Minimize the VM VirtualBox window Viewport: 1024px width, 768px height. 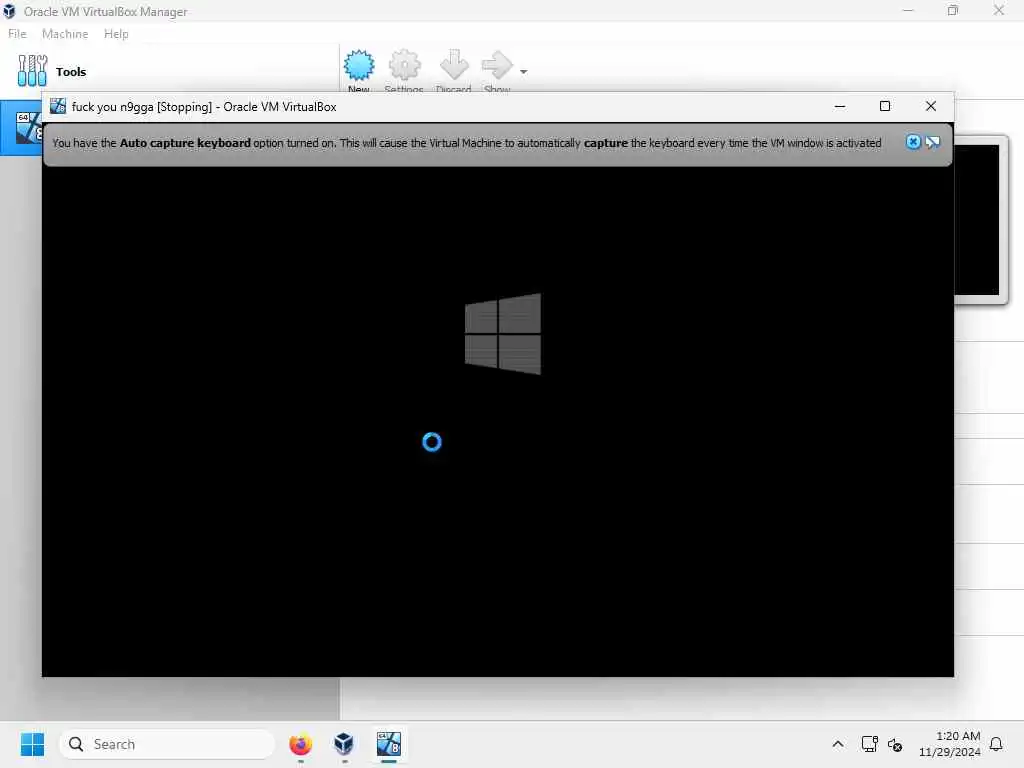(x=840, y=106)
